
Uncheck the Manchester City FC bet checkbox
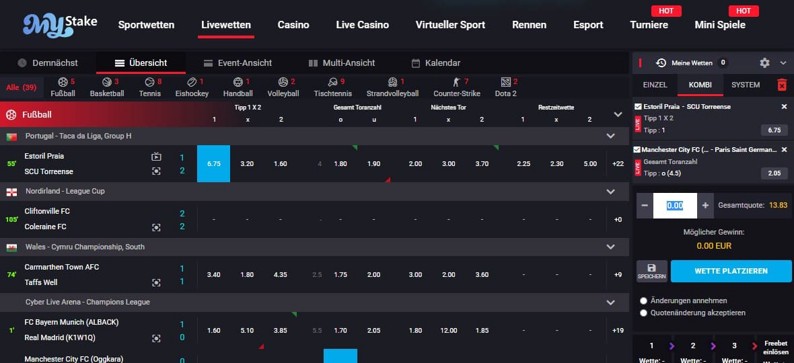(x=638, y=149)
